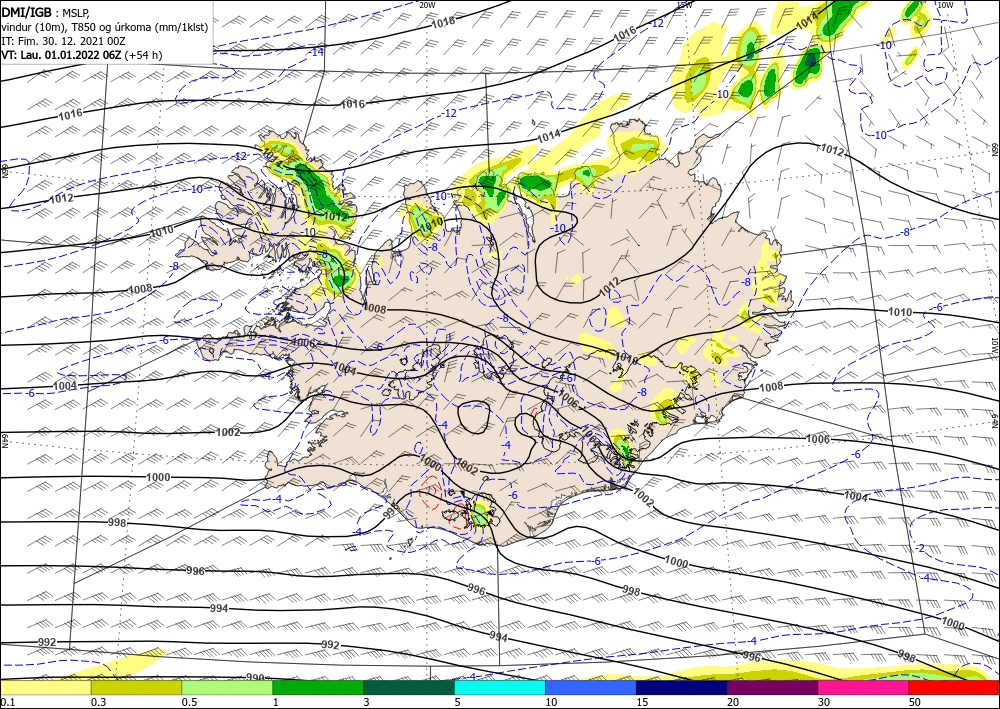This screenshot has height=709, width=1000.
Task: Click the 15W longitude label
Action: pyautogui.click(x=684, y=4)
